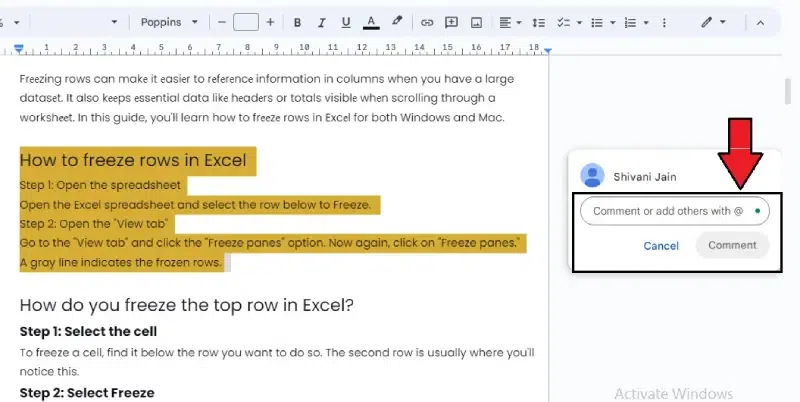This screenshot has height=402, width=800.
Task: Click line "A gray line indicates the frozen rows."
Action: click(121, 263)
